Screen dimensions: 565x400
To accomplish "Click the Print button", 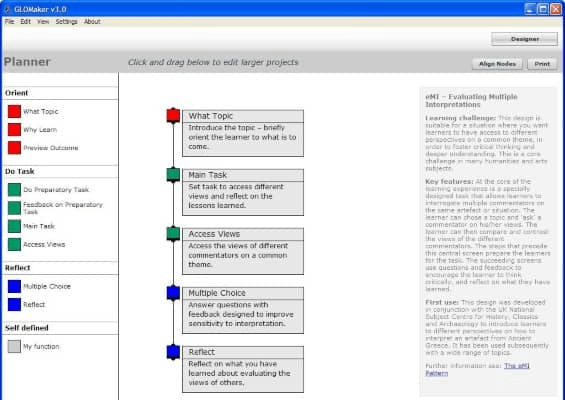I will (542, 64).
